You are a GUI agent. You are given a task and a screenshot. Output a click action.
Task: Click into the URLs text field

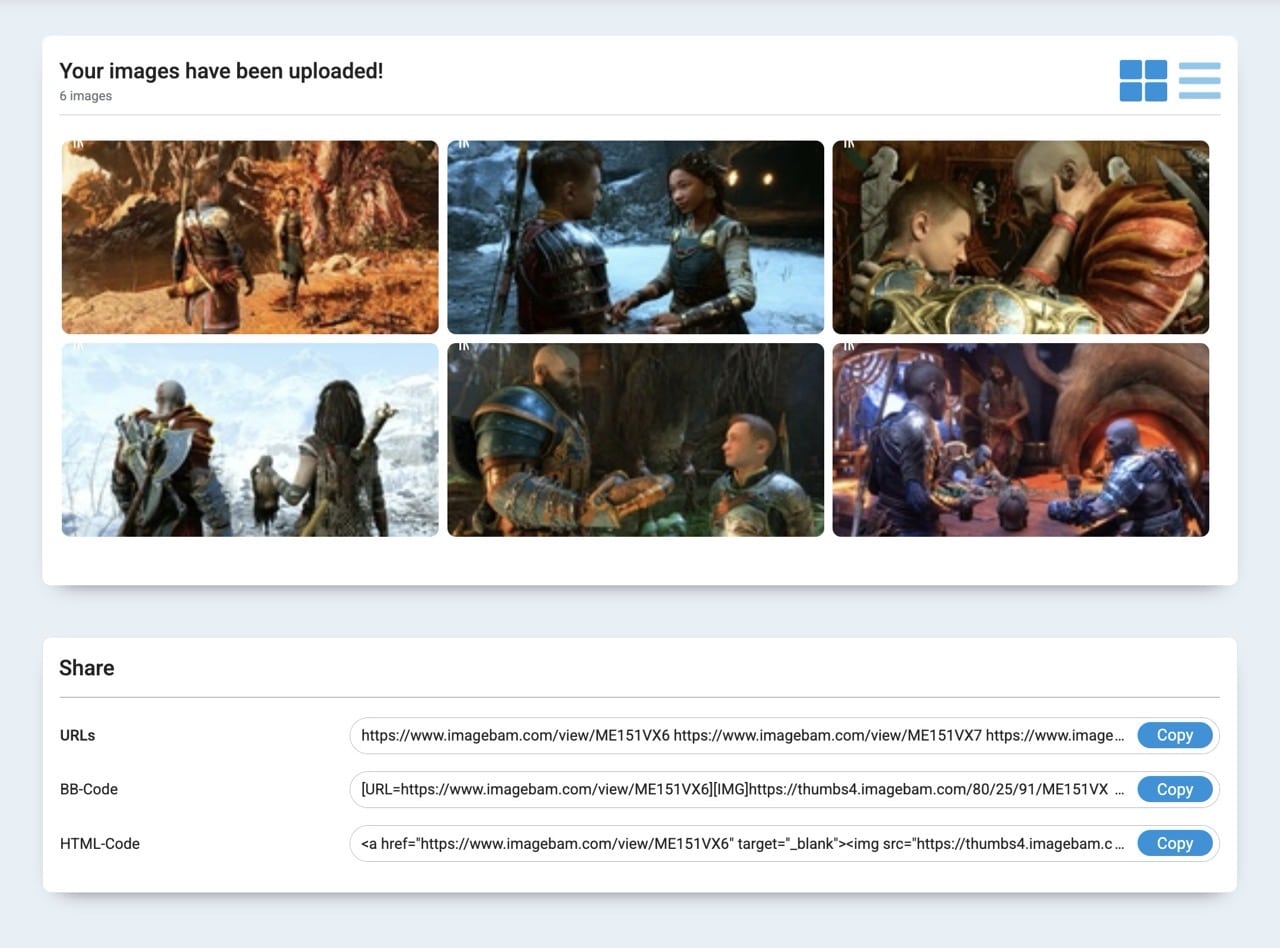tap(743, 735)
